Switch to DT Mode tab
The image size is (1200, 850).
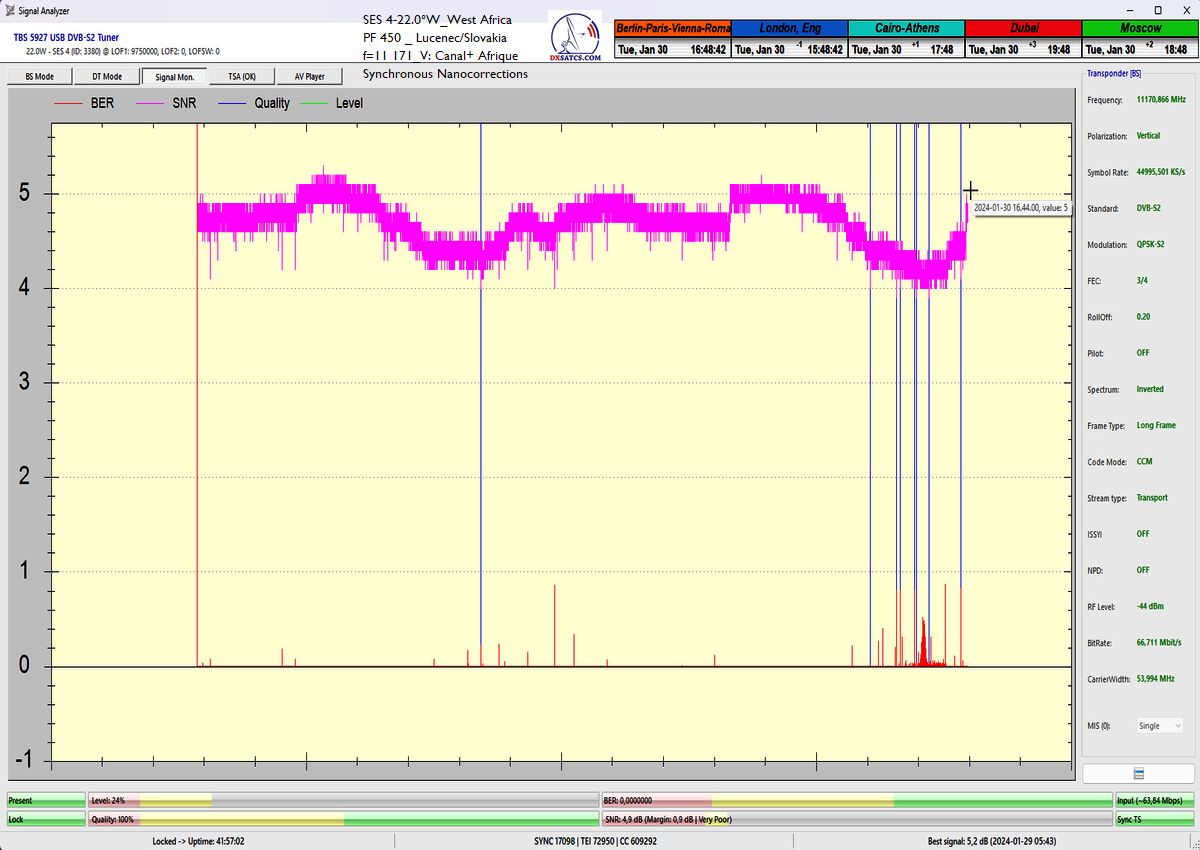(107, 76)
